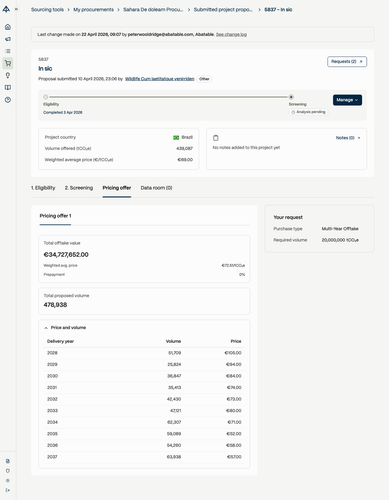Click the settings gear icon at the sidebar bottom
This screenshot has height=500, width=389.
click(8, 480)
